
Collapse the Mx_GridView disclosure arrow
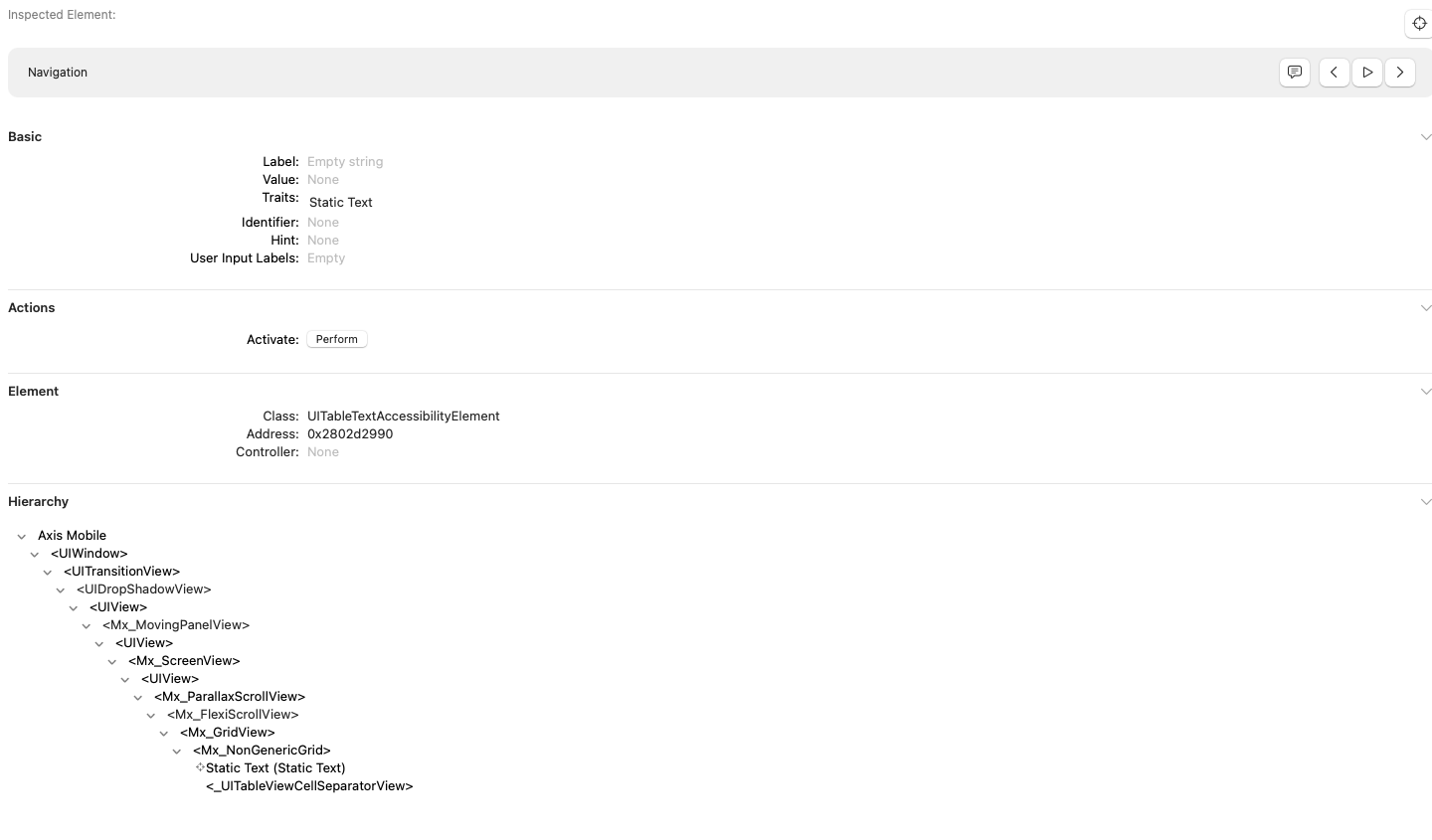tap(164, 733)
